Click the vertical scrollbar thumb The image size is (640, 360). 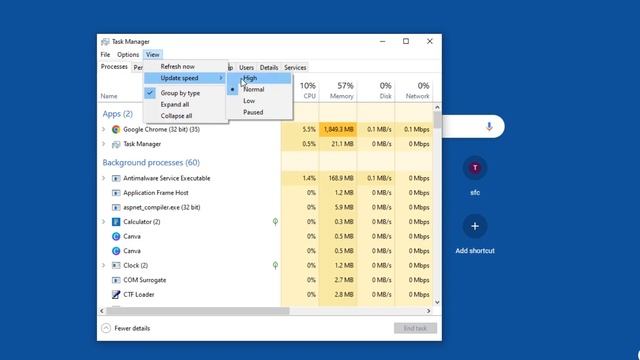tap(437, 120)
